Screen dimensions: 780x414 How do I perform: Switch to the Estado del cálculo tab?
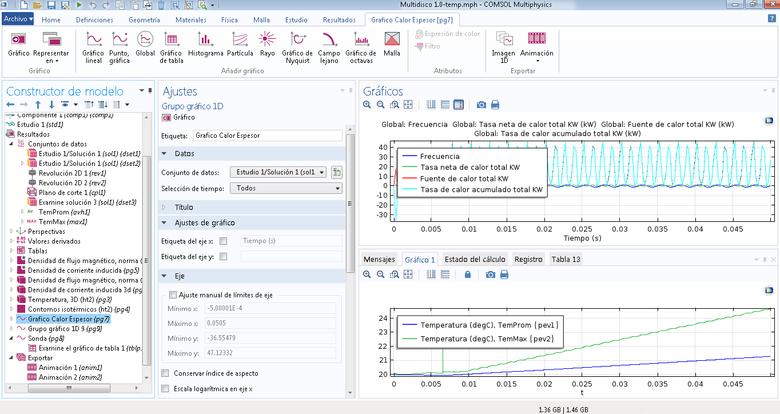click(475, 259)
